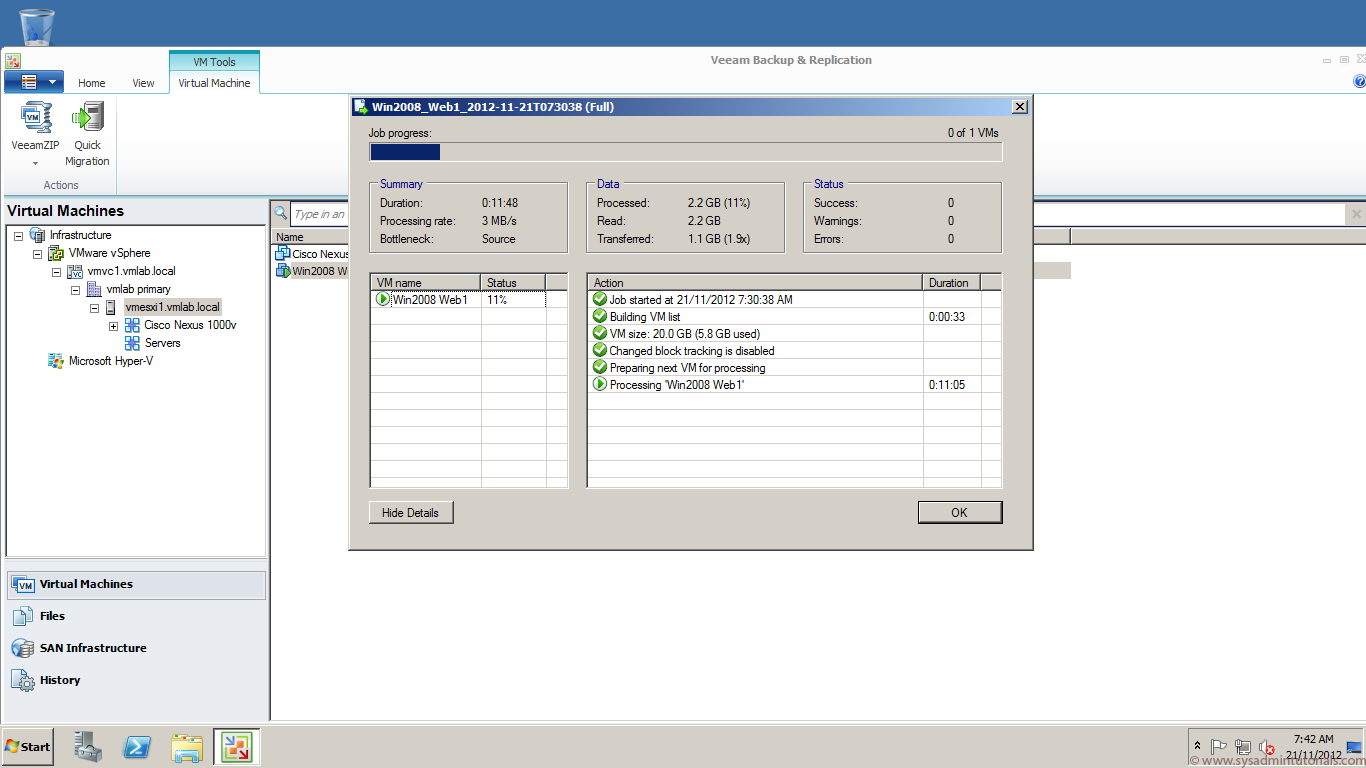
Task: Select vmesxi1.vmlab.local host item
Action: click(x=172, y=307)
